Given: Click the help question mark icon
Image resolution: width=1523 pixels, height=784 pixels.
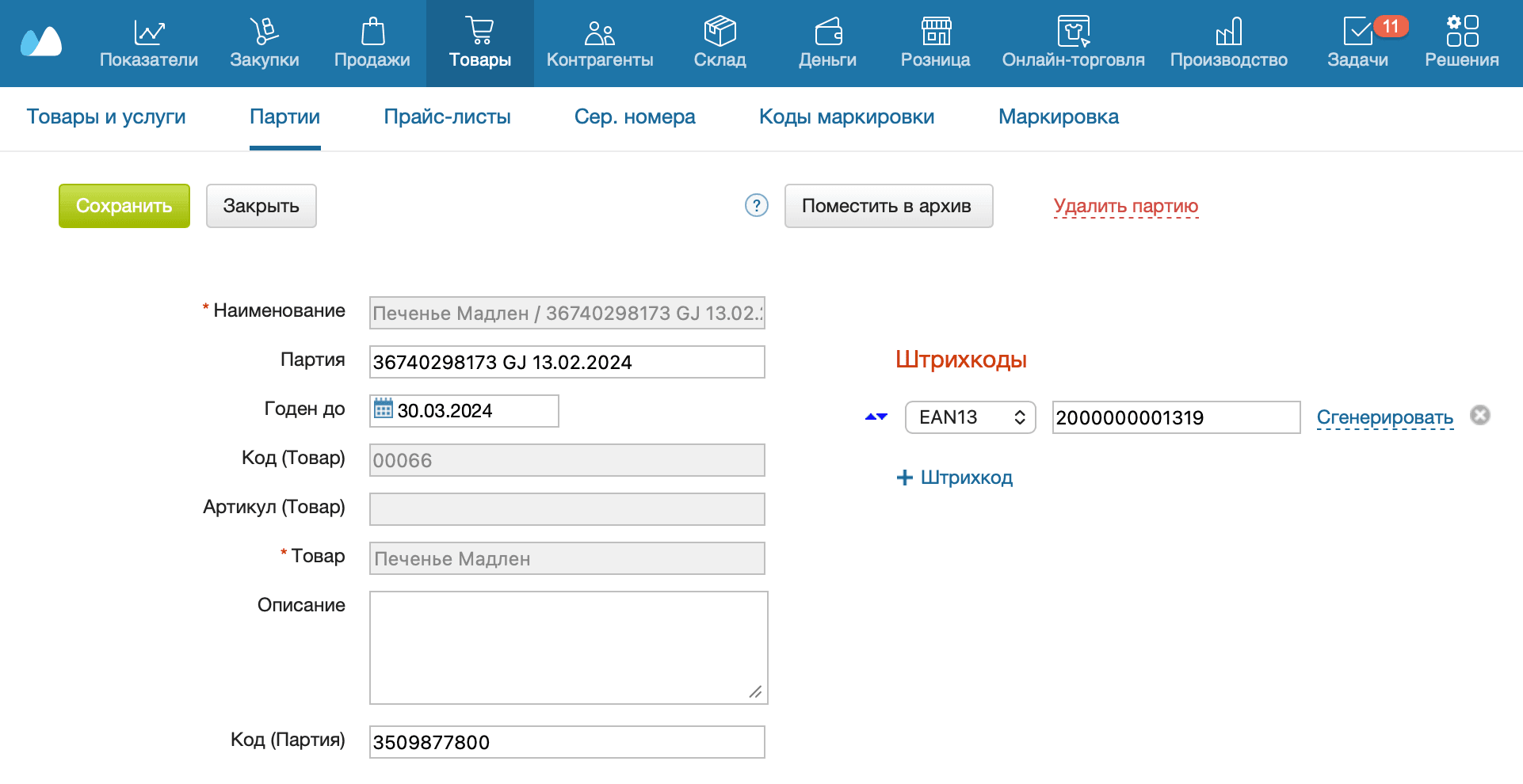Looking at the screenshot, I should 757,206.
